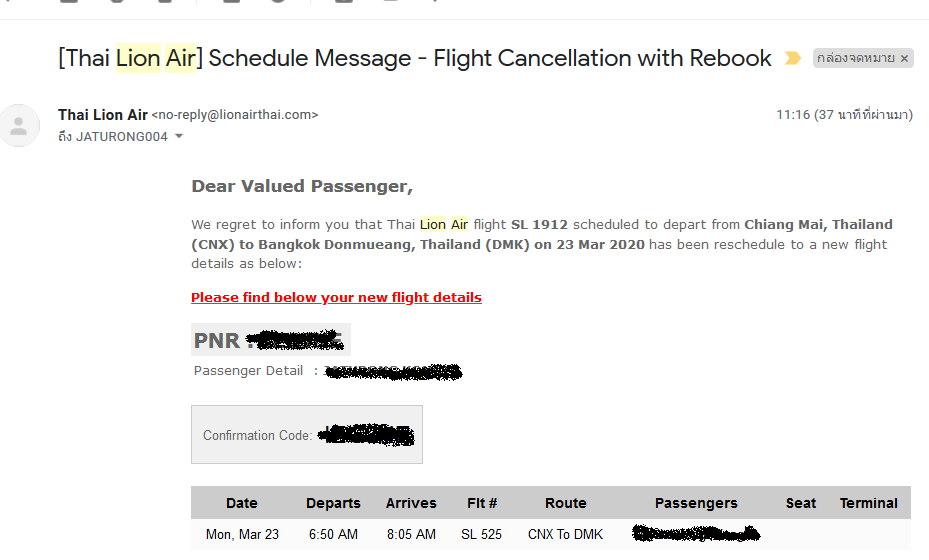The width and height of the screenshot is (929, 560).
Task: Click sender name Thai Lion Air
Action: tap(102, 114)
